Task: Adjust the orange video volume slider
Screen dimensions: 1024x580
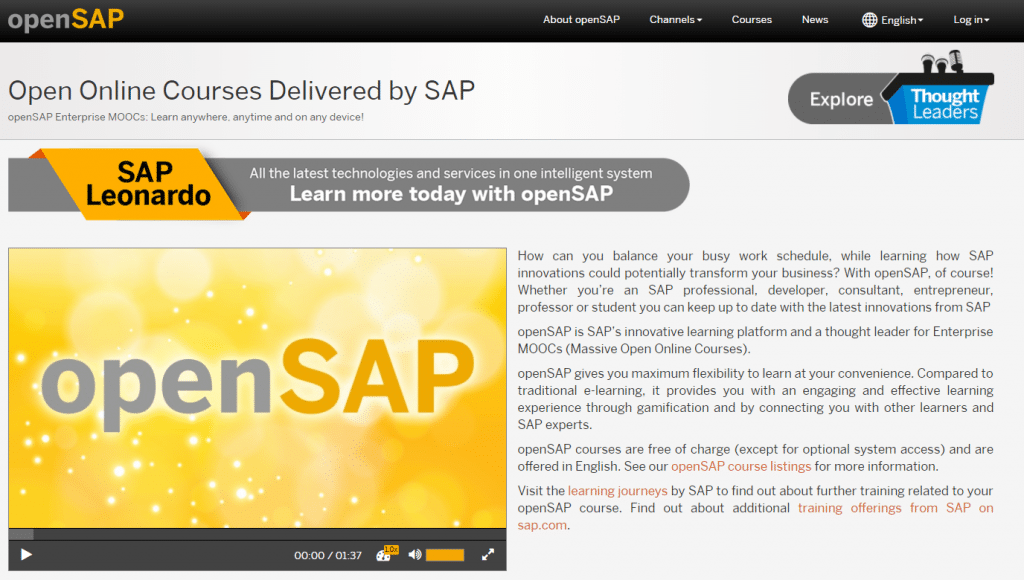Action: click(x=445, y=554)
